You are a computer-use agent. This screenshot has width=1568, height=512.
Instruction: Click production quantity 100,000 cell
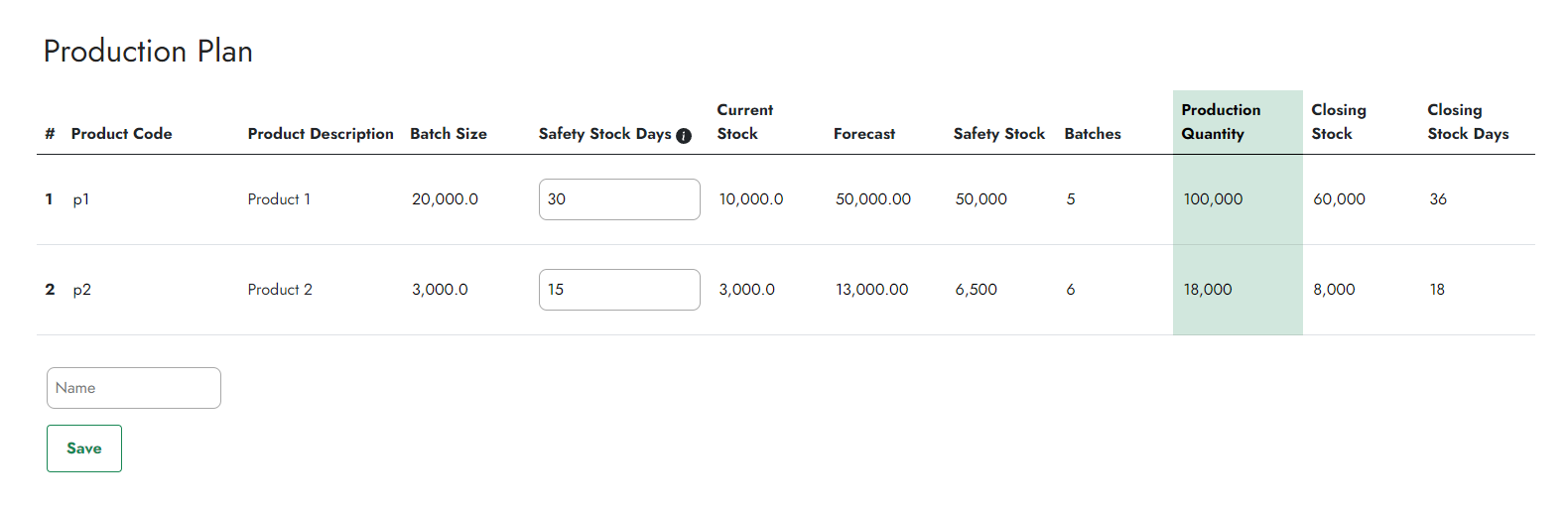[1213, 199]
